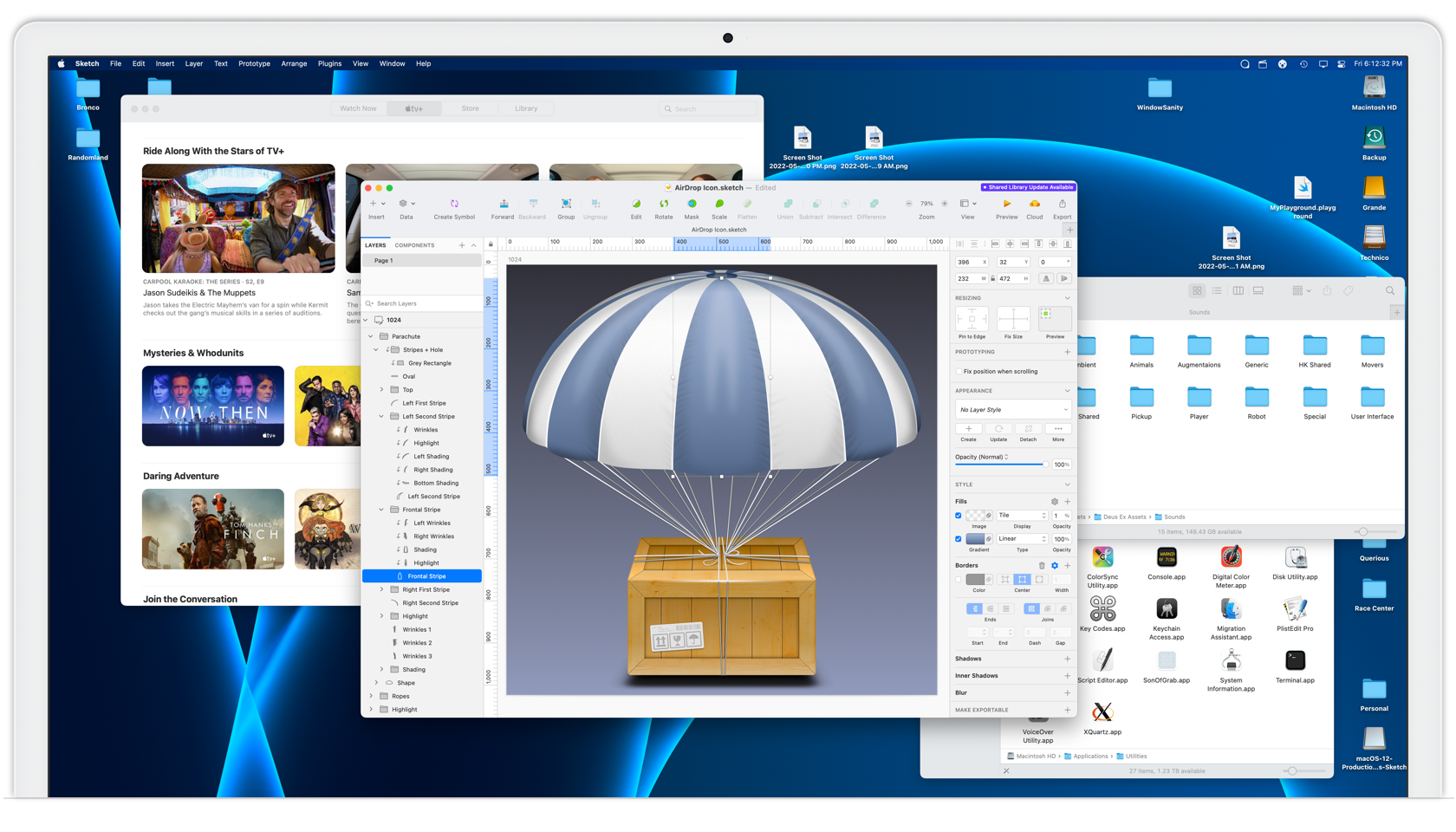Click the Now and Then thumbnail

pyautogui.click(x=213, y=406)
